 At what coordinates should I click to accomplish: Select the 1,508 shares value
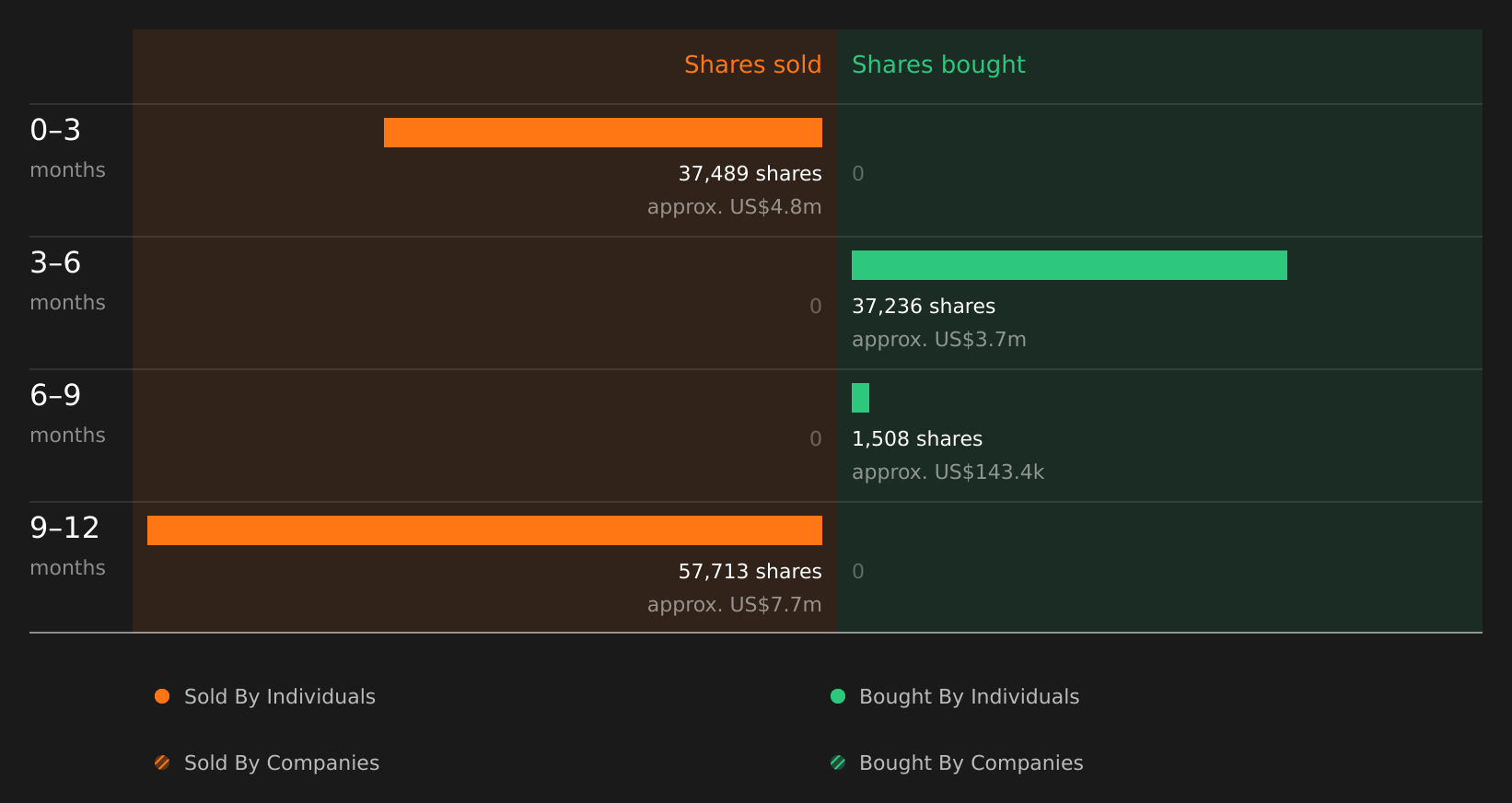pos(917,439)
